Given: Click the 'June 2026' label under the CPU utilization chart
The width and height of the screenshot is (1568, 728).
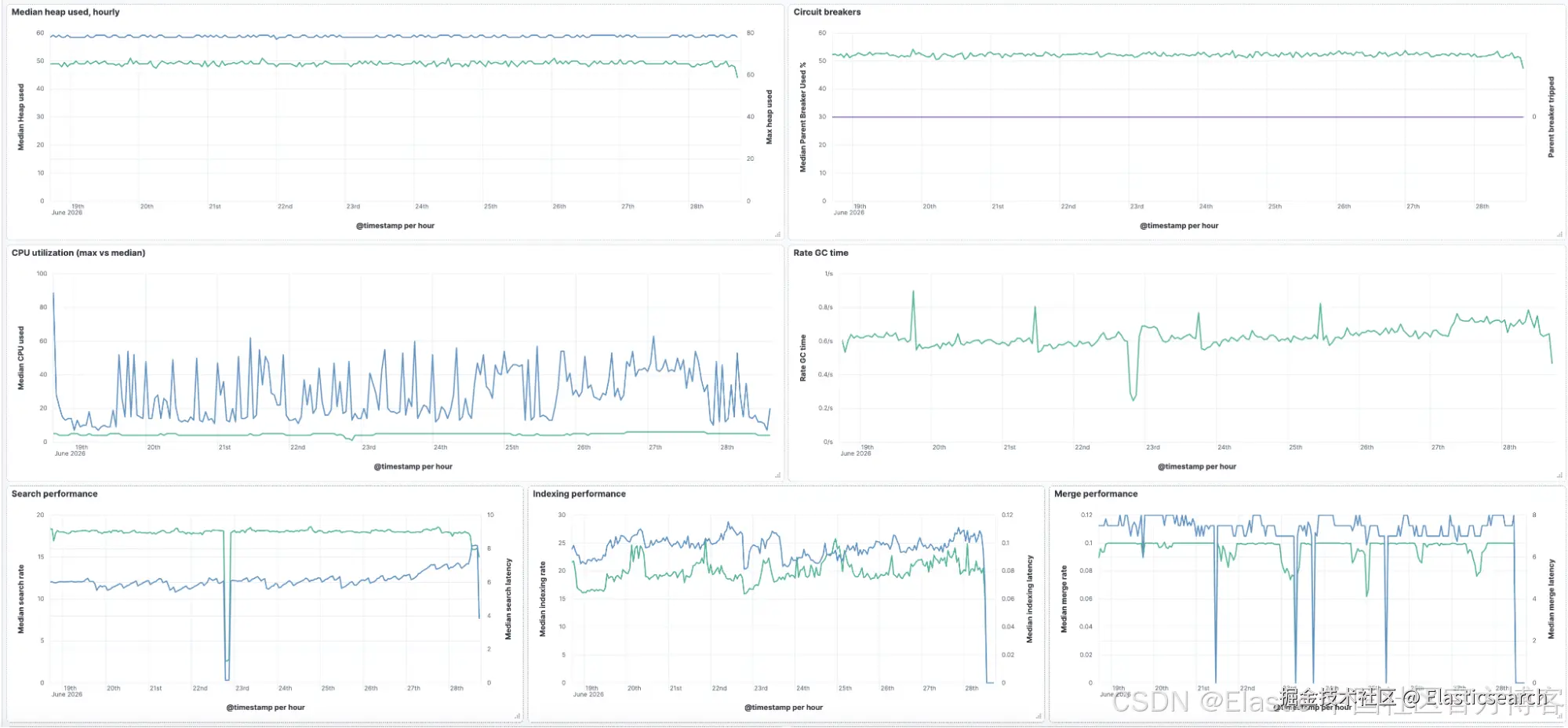Looking at the screenshot, I should tap(70, 453).
